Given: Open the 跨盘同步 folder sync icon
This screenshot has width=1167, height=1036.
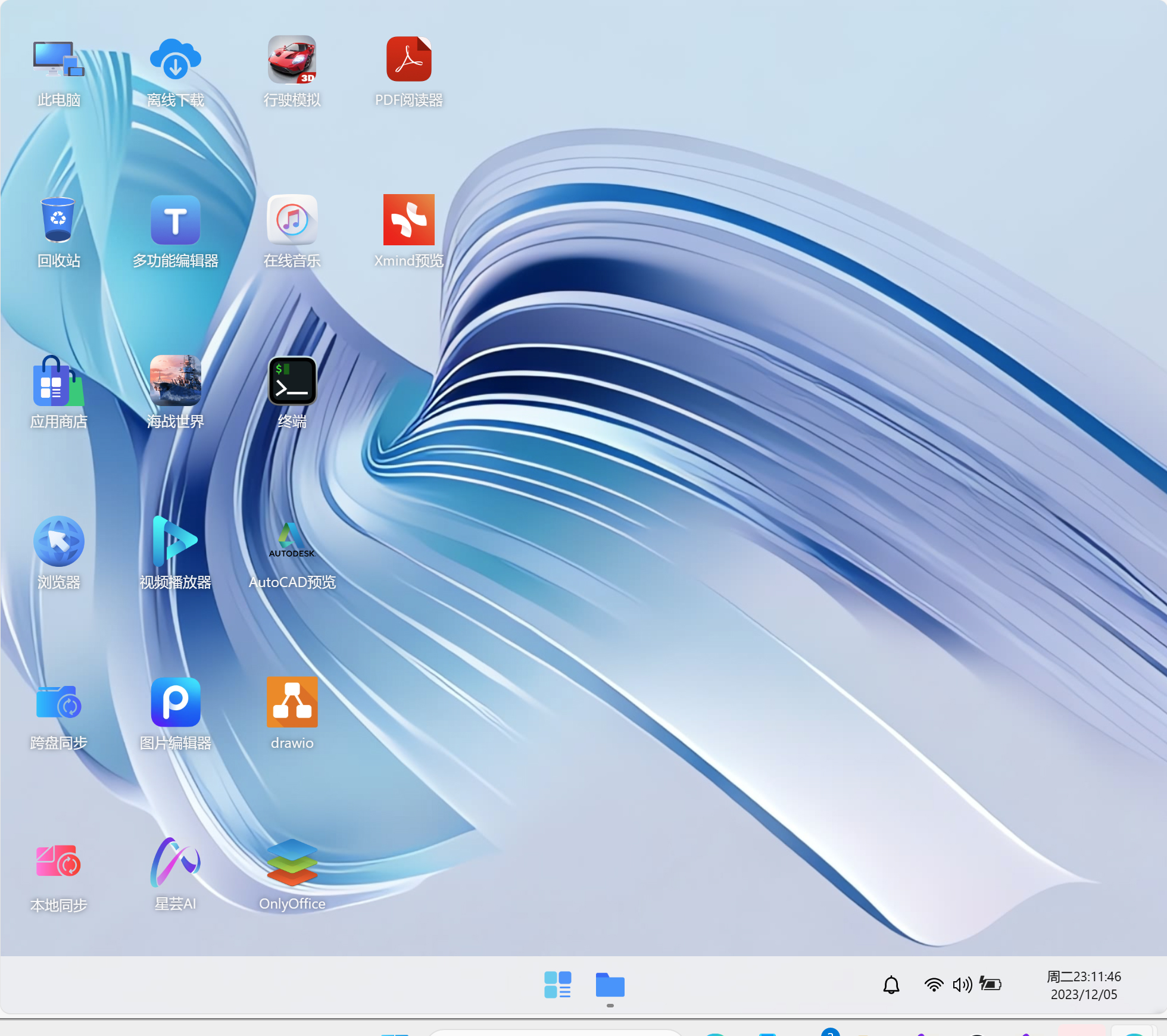Looking at the screenshot, I should [x=58, y=703].
